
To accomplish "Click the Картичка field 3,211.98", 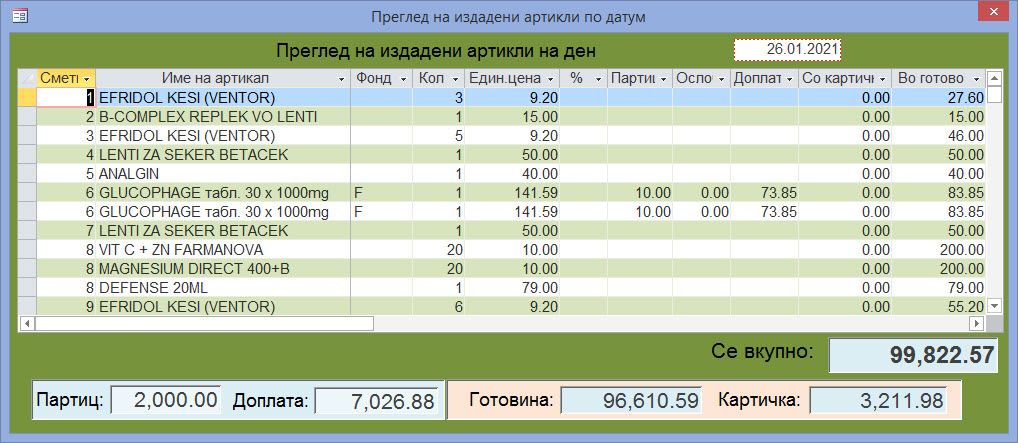I will [877, 400].
